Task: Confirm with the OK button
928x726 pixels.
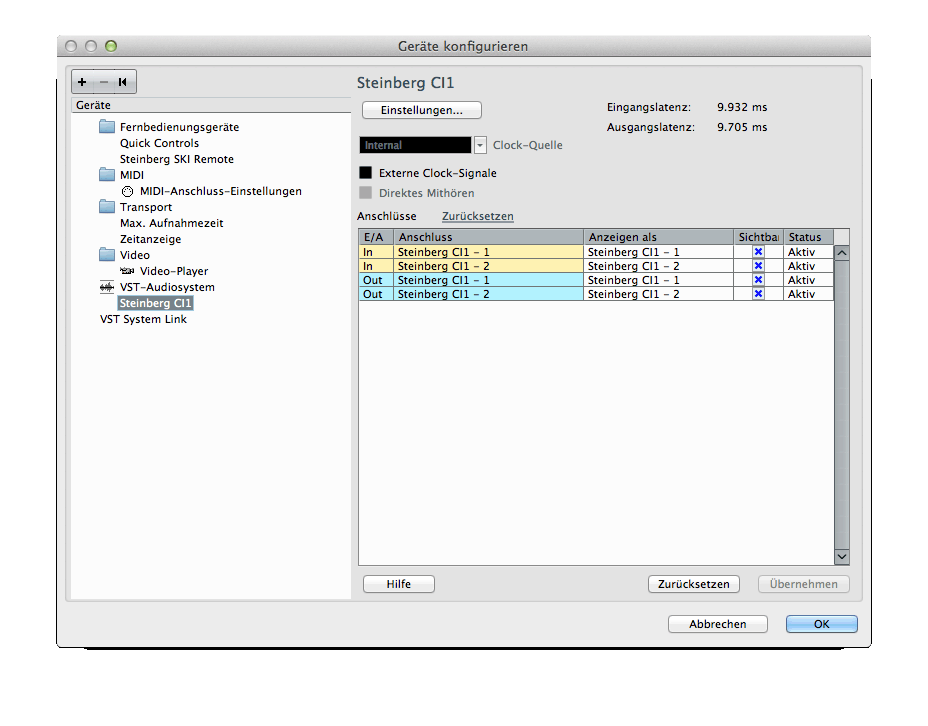Action: point(821,624)
